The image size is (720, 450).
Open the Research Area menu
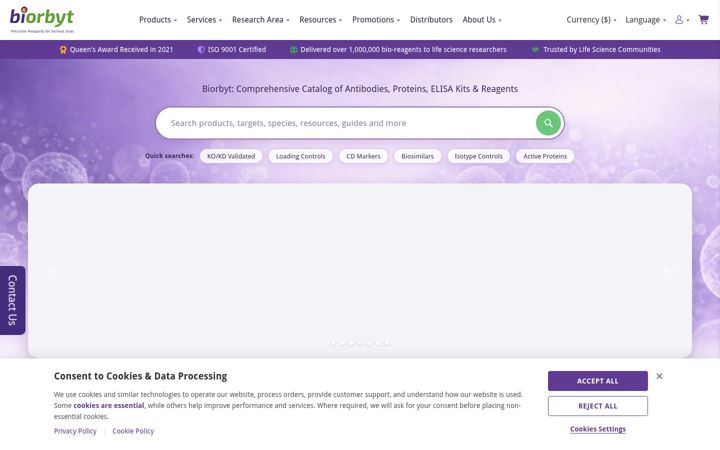(260, 20)
